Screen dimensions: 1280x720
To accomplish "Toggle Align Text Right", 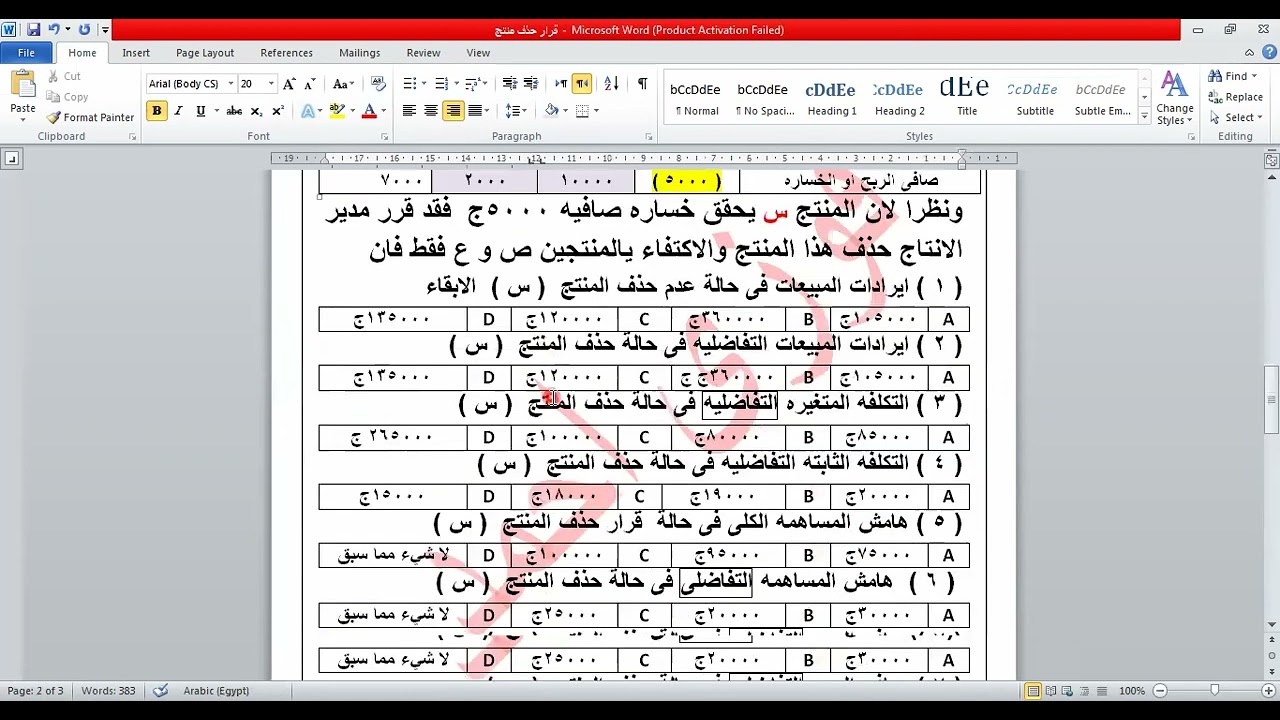I will tap(453, 111).
